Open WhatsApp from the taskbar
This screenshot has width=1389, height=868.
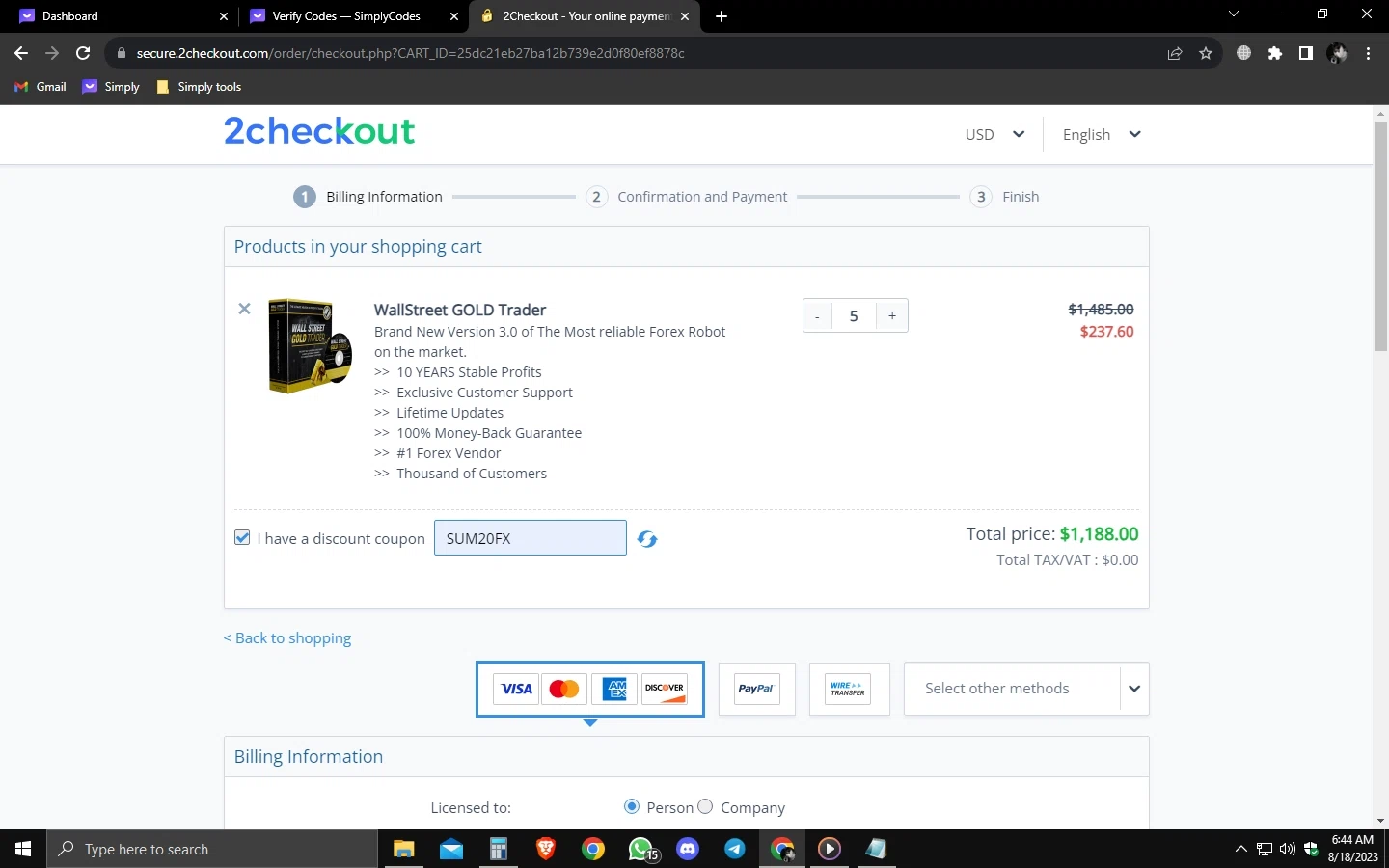click(641, 849)
